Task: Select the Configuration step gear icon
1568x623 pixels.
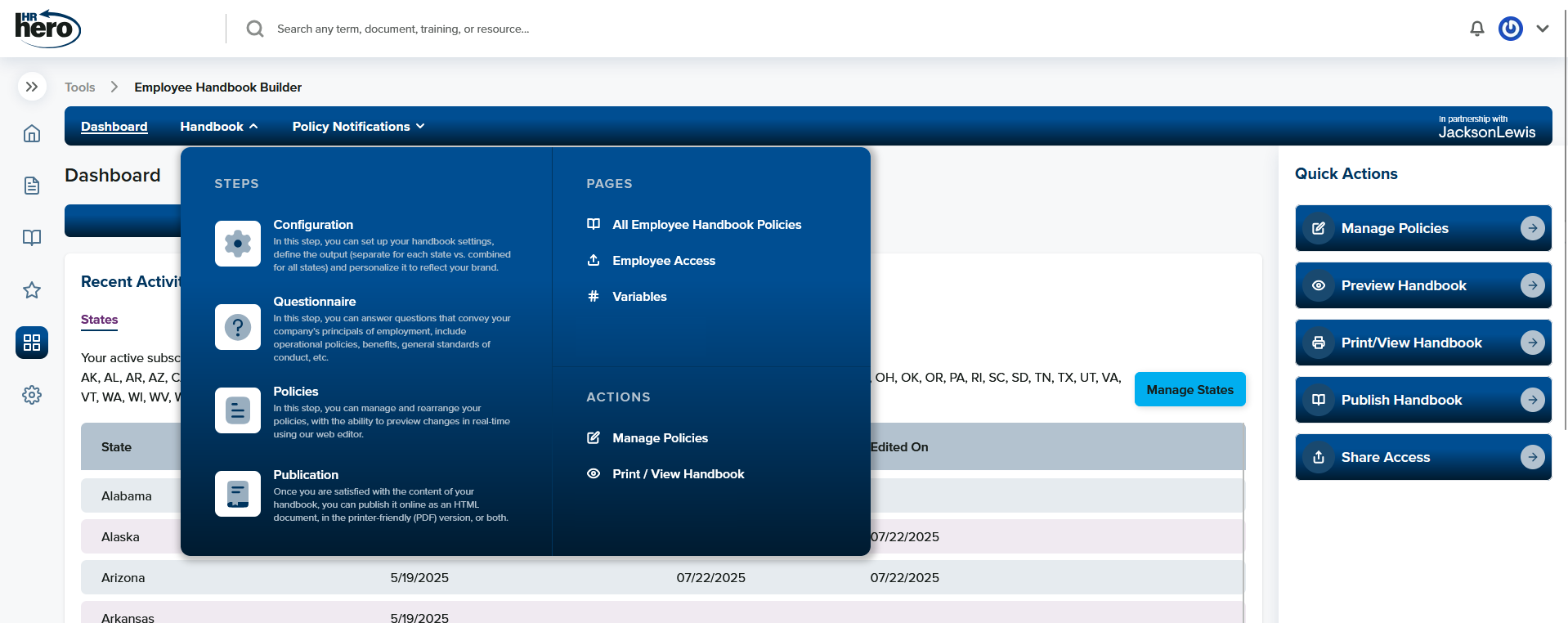Action: [x=238, y=244]
